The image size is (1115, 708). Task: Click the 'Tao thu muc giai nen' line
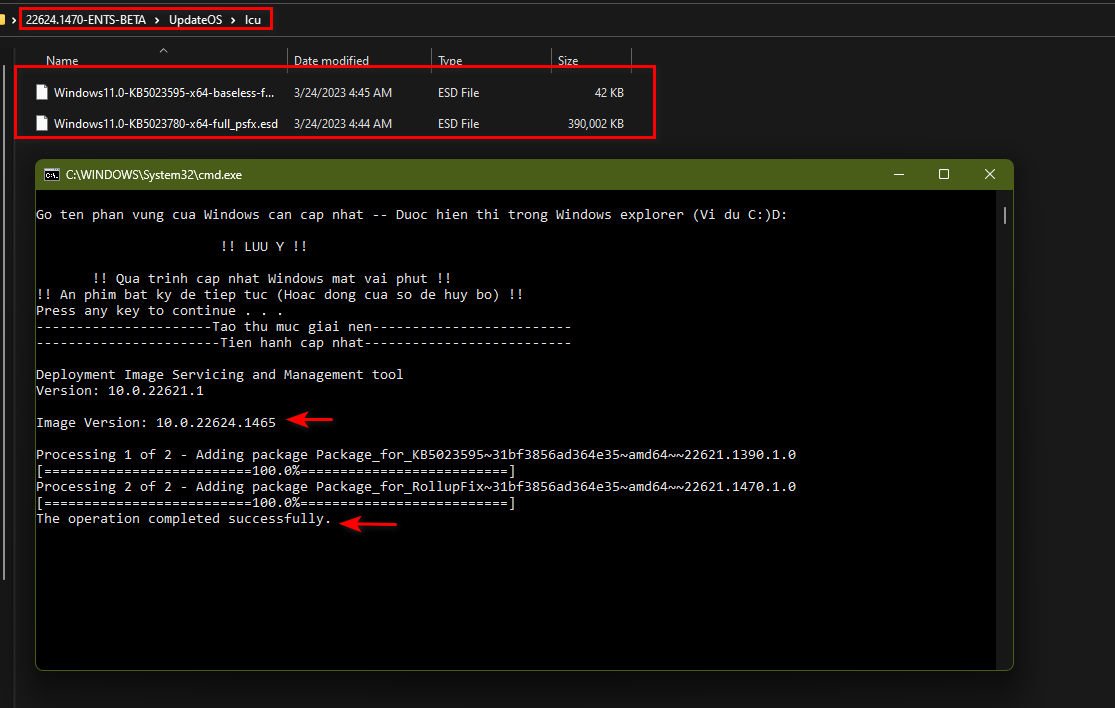304,327
